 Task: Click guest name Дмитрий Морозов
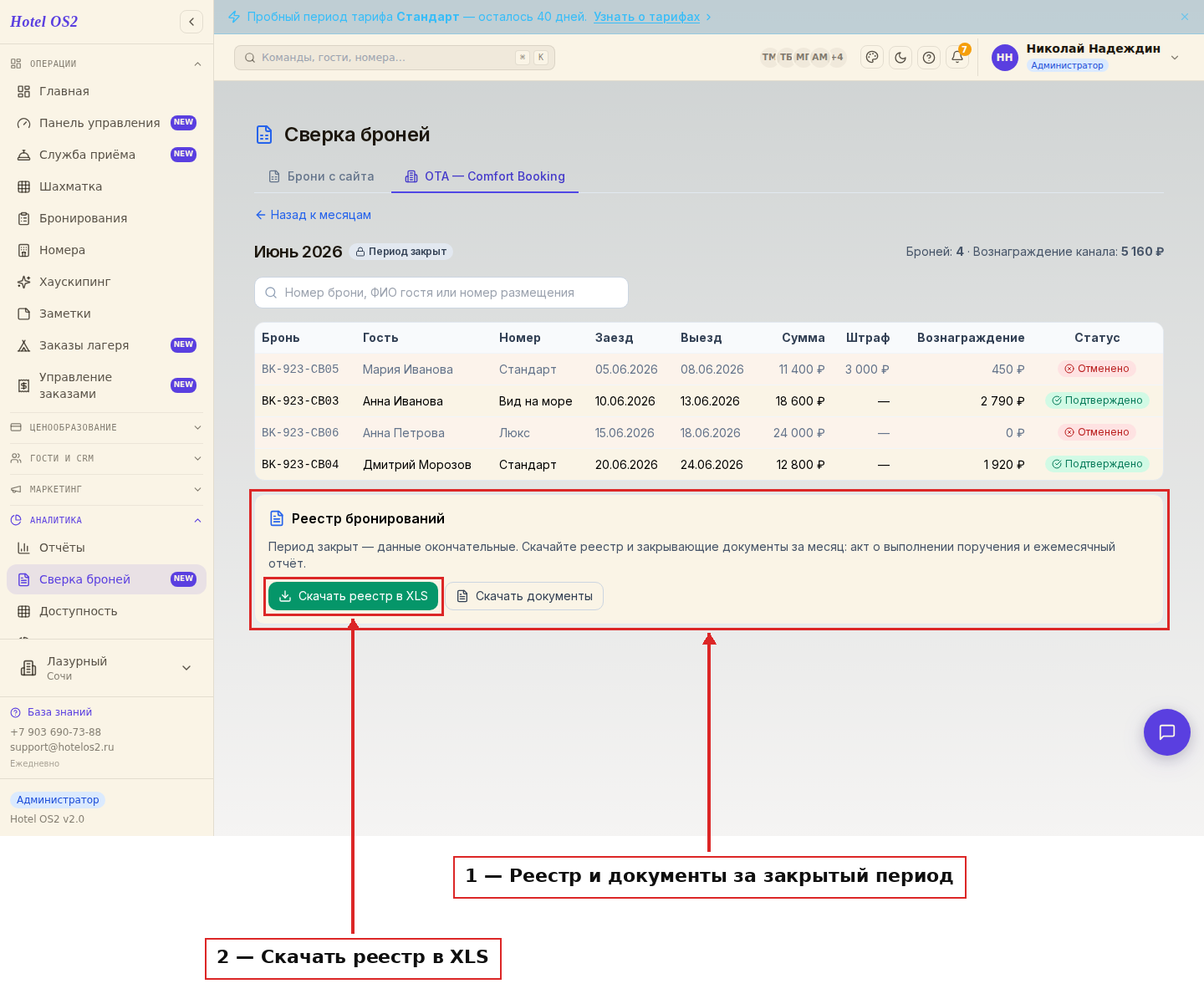click(417, 465)
